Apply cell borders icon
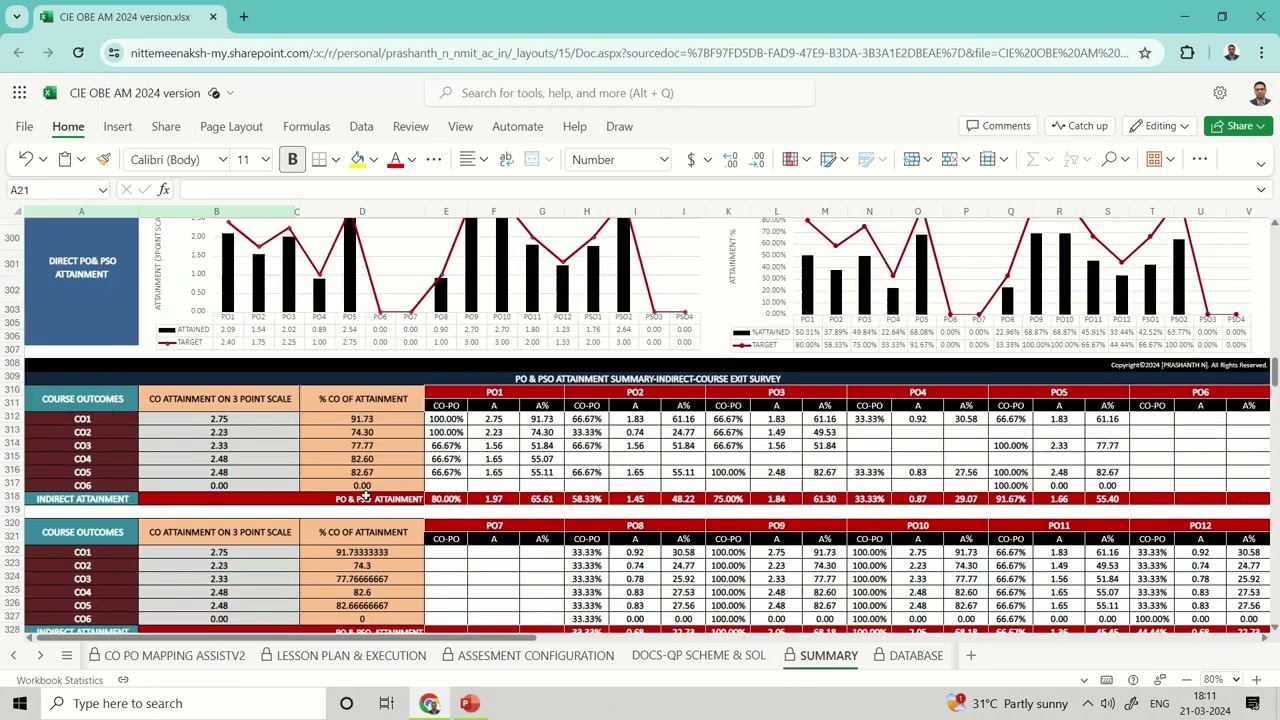1280x720 pixels. pyautogui.click(x=319, y=159)
